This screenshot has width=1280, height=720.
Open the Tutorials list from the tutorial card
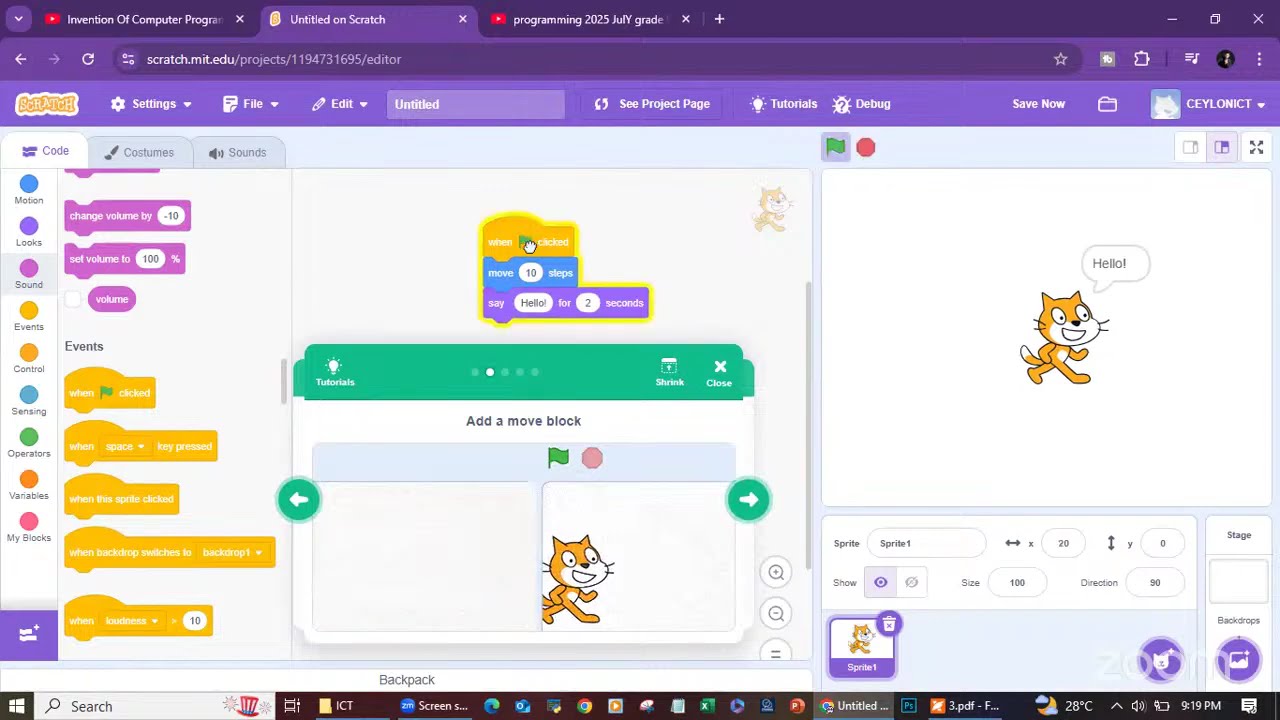click(335, 372)
